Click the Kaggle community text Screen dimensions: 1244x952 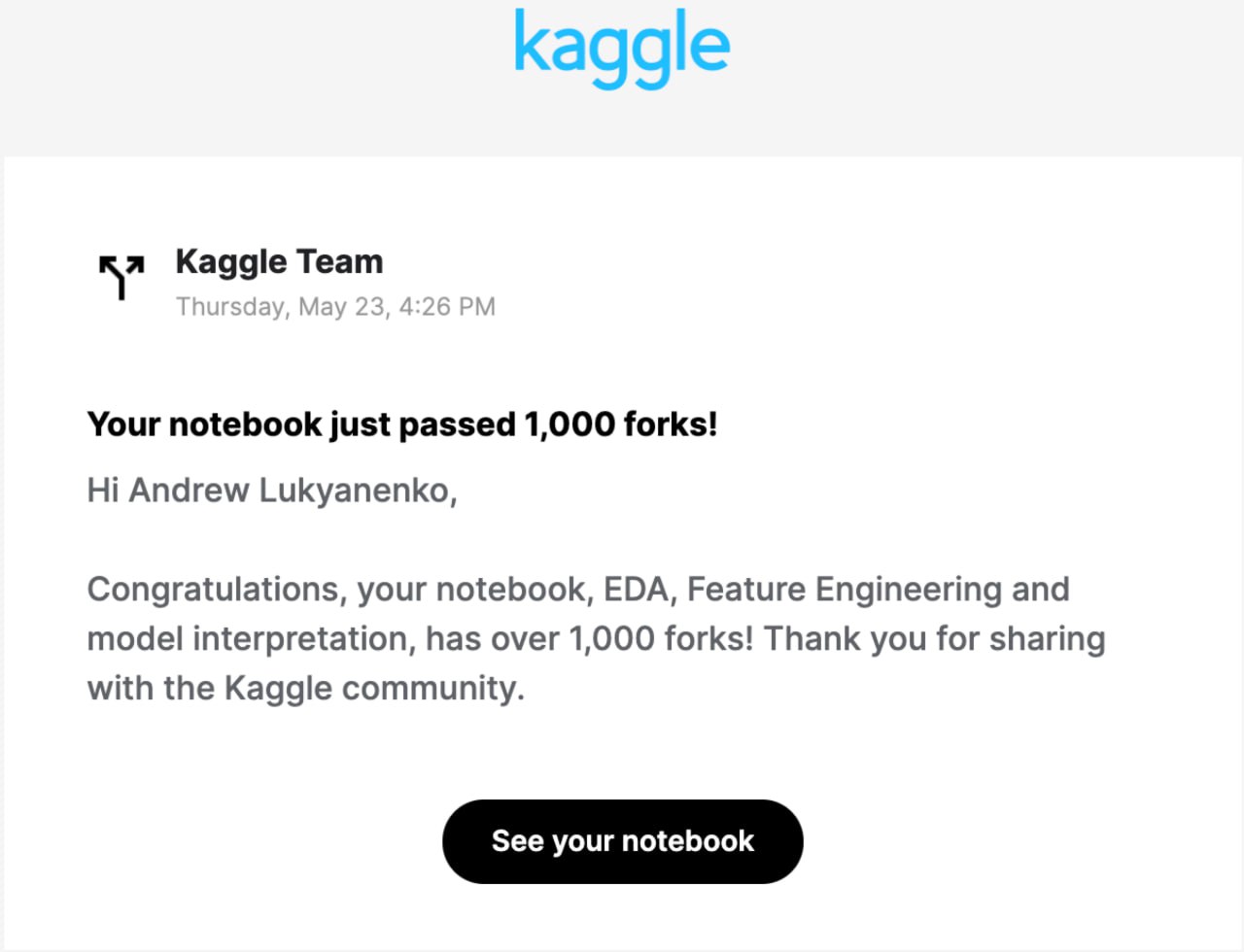[374, 689]
